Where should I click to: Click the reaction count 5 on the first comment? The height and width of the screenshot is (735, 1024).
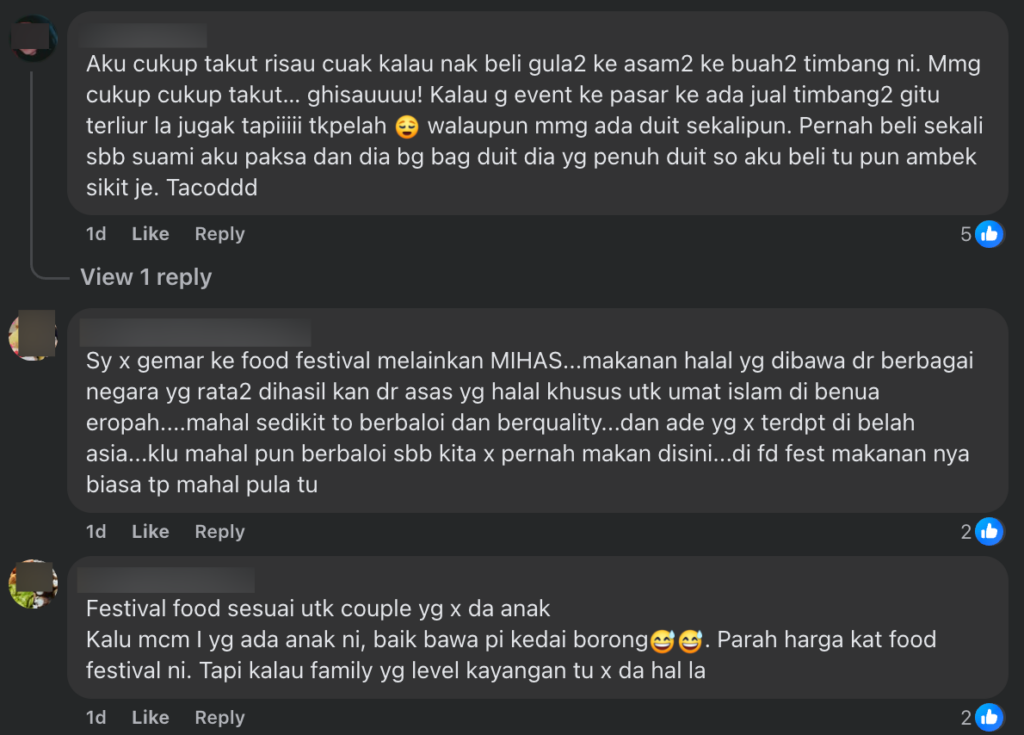tap(966, 234)
